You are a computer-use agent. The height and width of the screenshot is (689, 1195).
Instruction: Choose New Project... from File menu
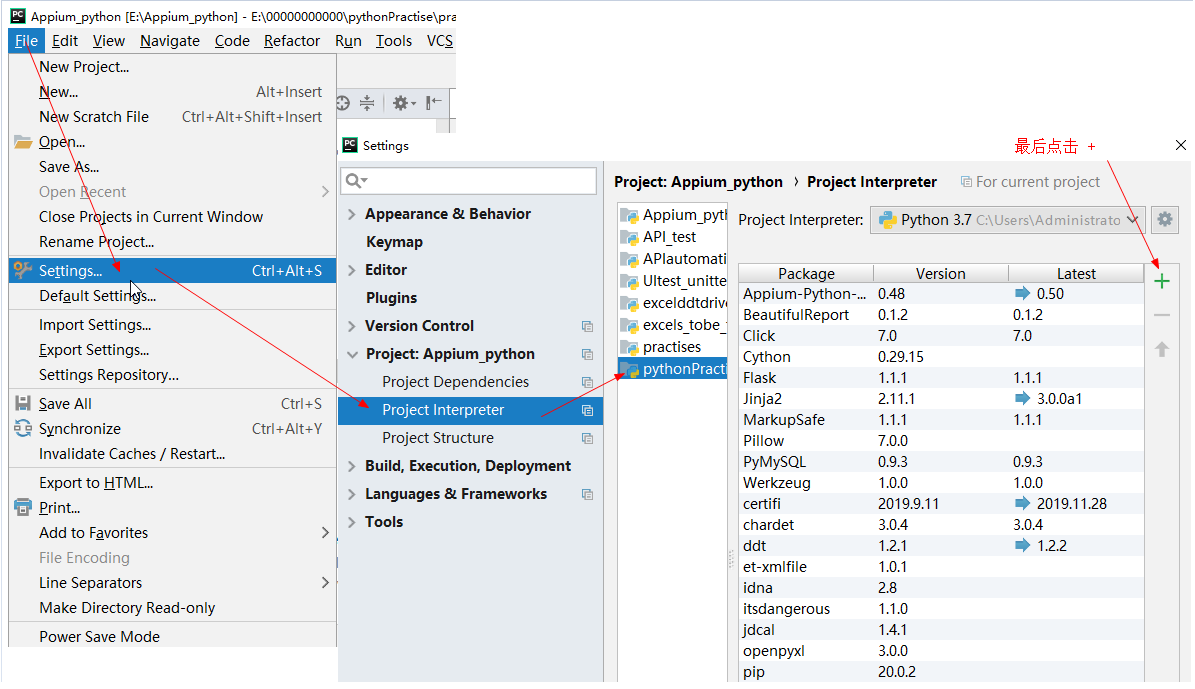[x=172, y=67]
